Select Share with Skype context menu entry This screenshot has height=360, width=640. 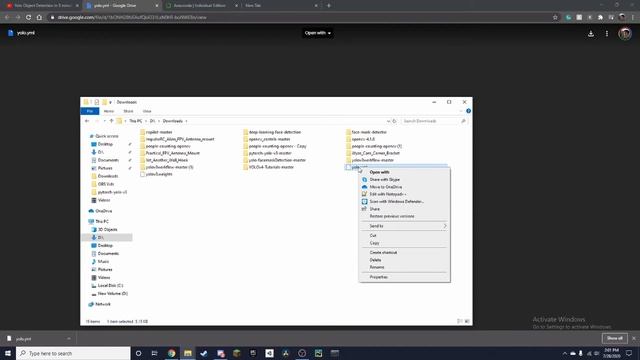384,180
